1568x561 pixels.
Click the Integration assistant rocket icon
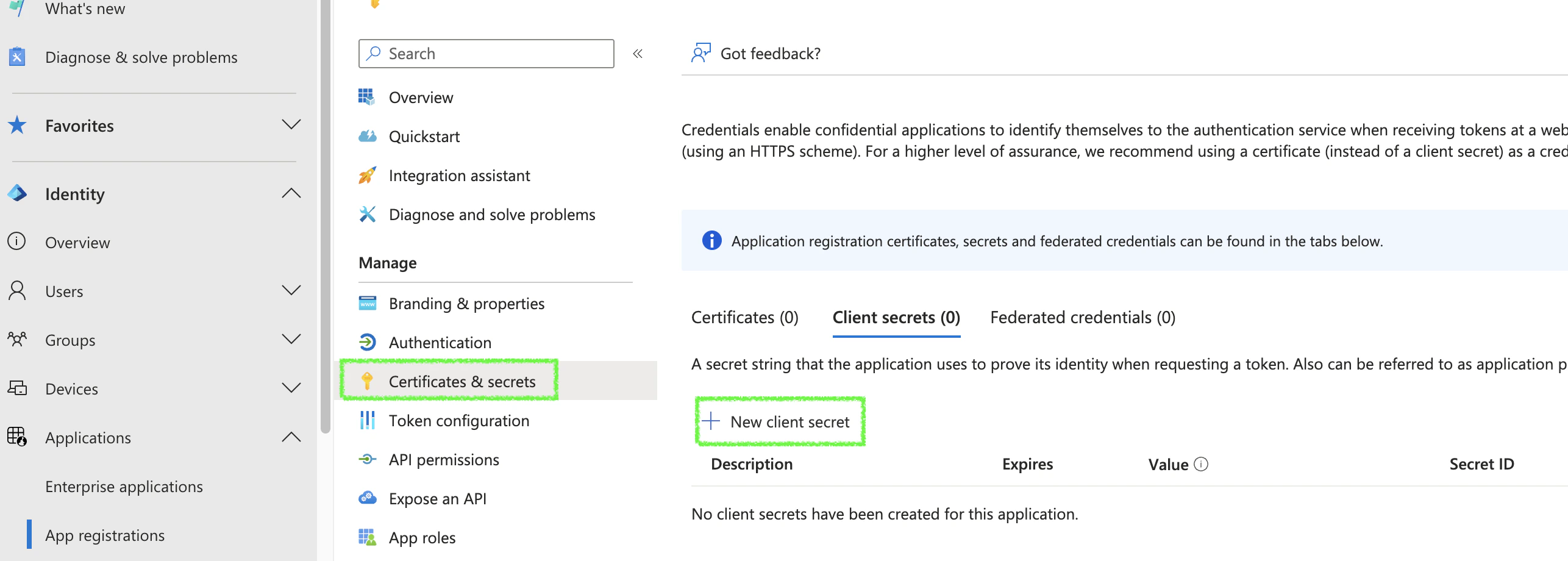[x=367, y=176]
